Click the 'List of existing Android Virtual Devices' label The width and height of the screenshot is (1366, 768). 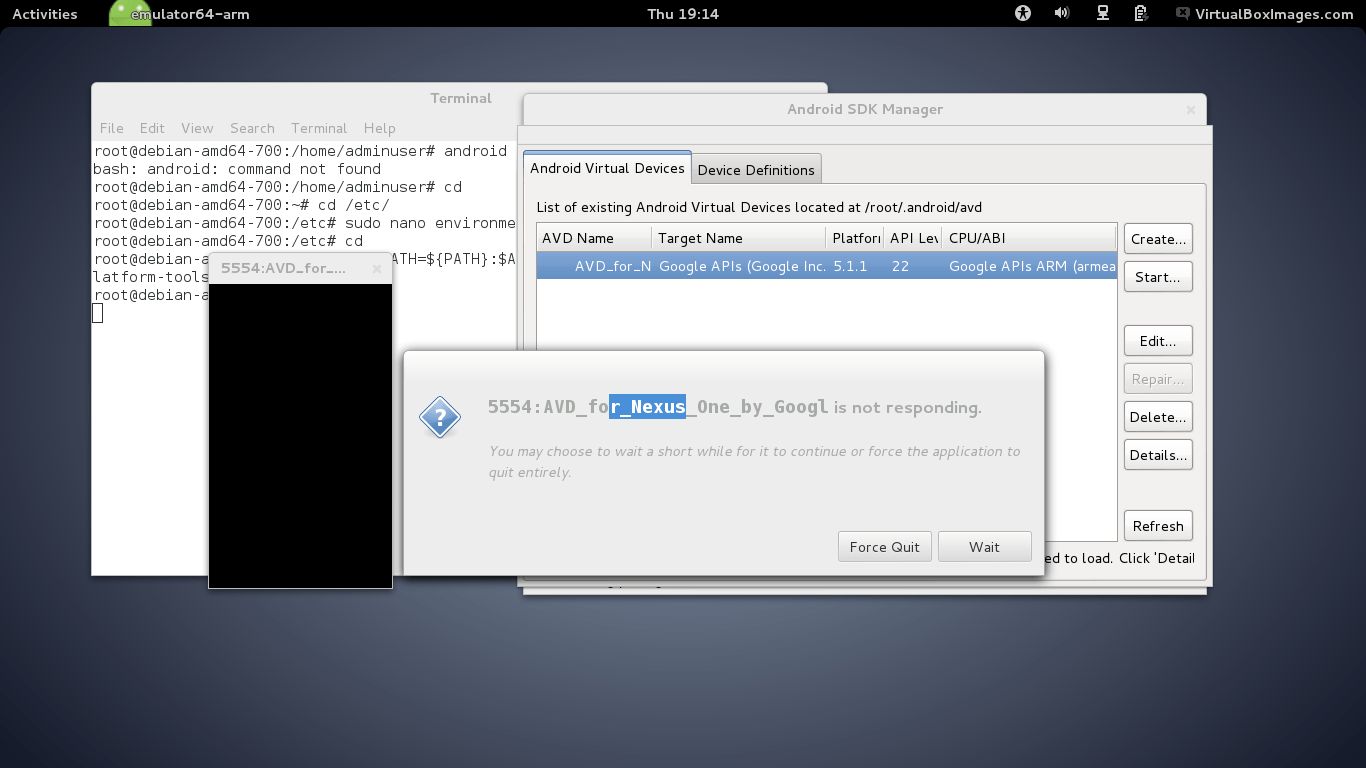759,207
